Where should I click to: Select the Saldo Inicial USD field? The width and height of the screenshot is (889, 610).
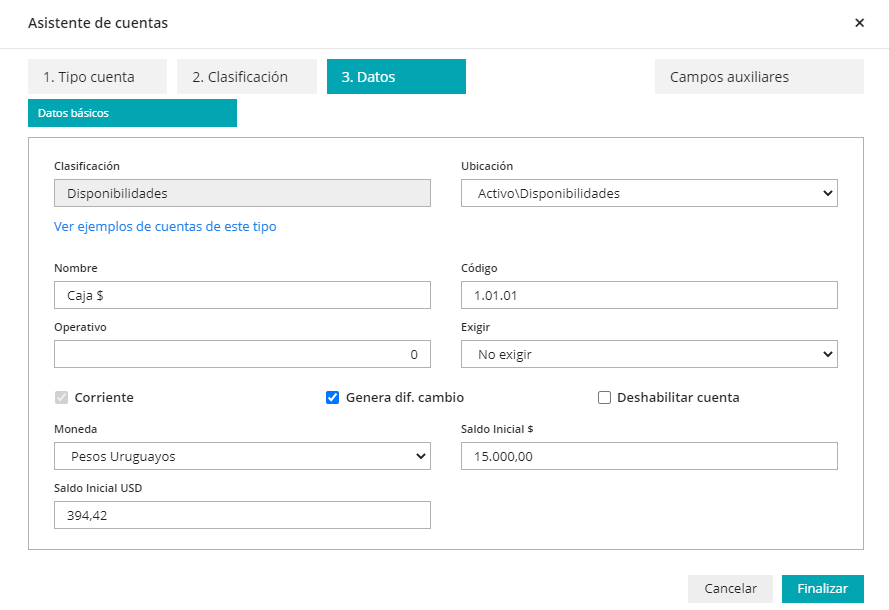(x=242, y=515)
